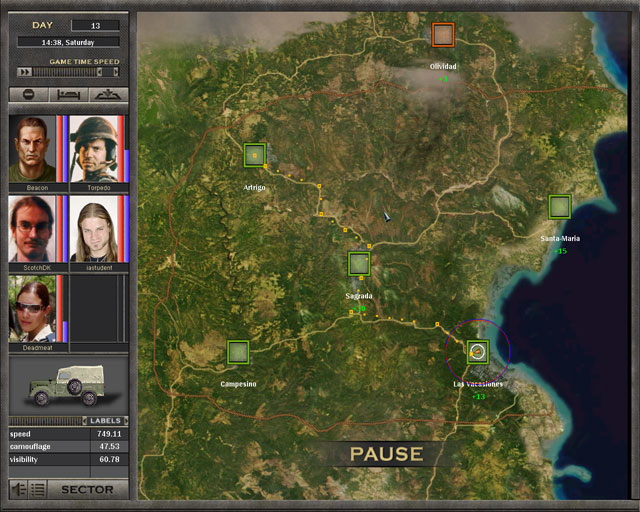Click the game time speed slider track
The height and width of the screenshot is (512, 640).
pyautogui.click(x=64, y=72)
